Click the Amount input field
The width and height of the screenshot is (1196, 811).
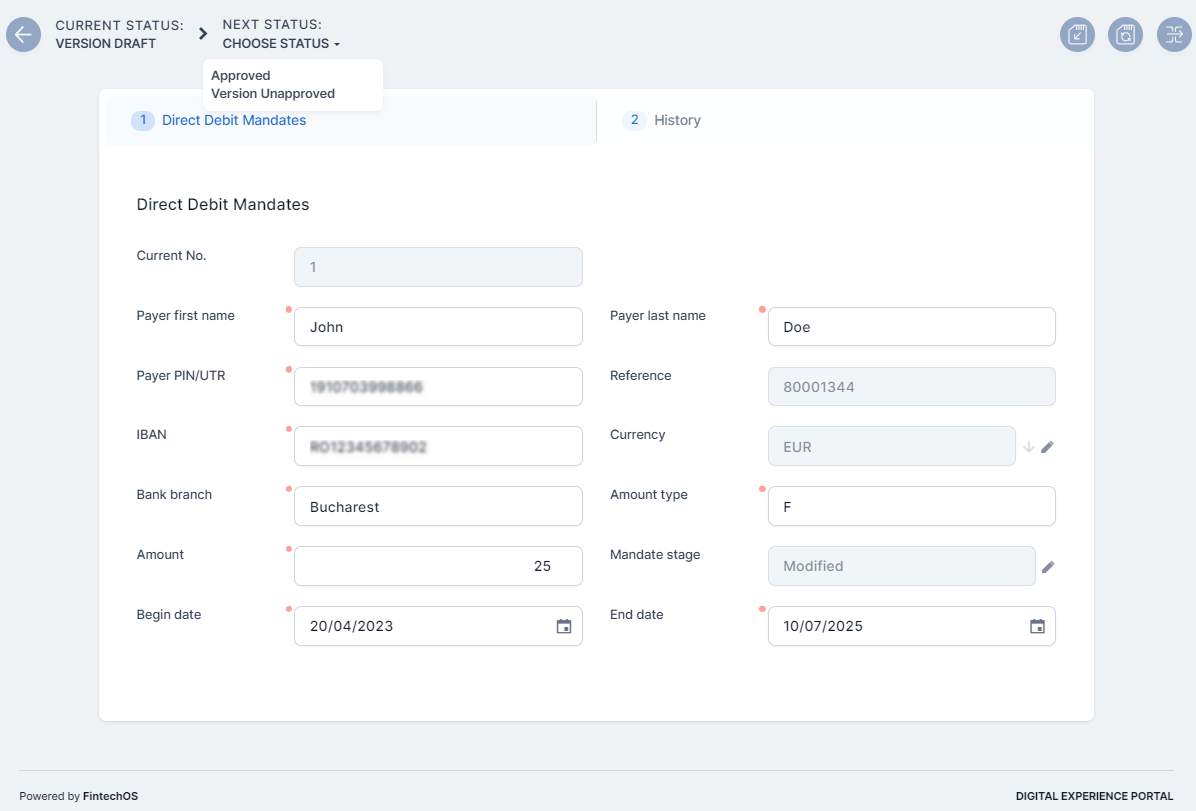click(x=438, y=566)
